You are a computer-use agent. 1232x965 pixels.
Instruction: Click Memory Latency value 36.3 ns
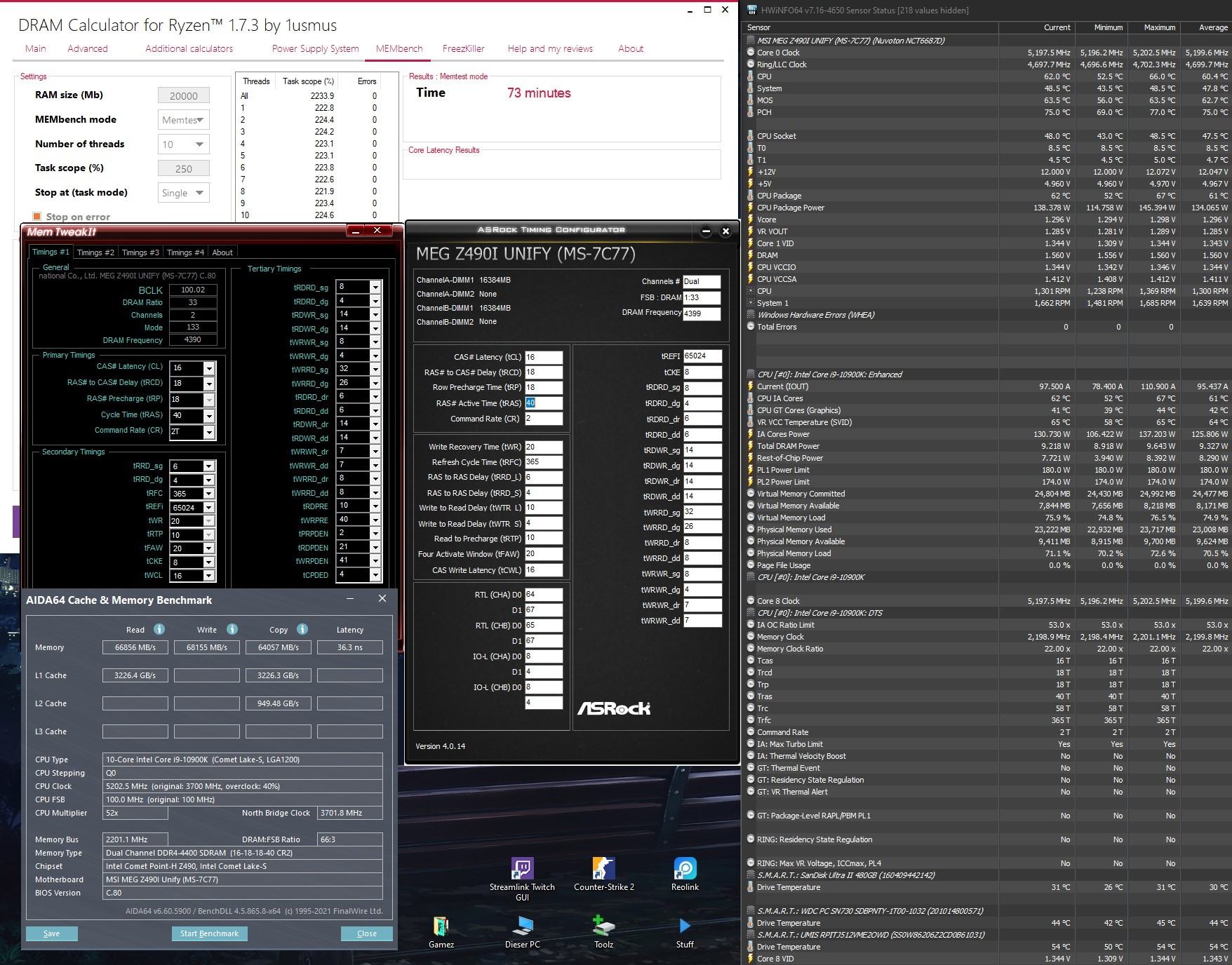tap(350, 647)
